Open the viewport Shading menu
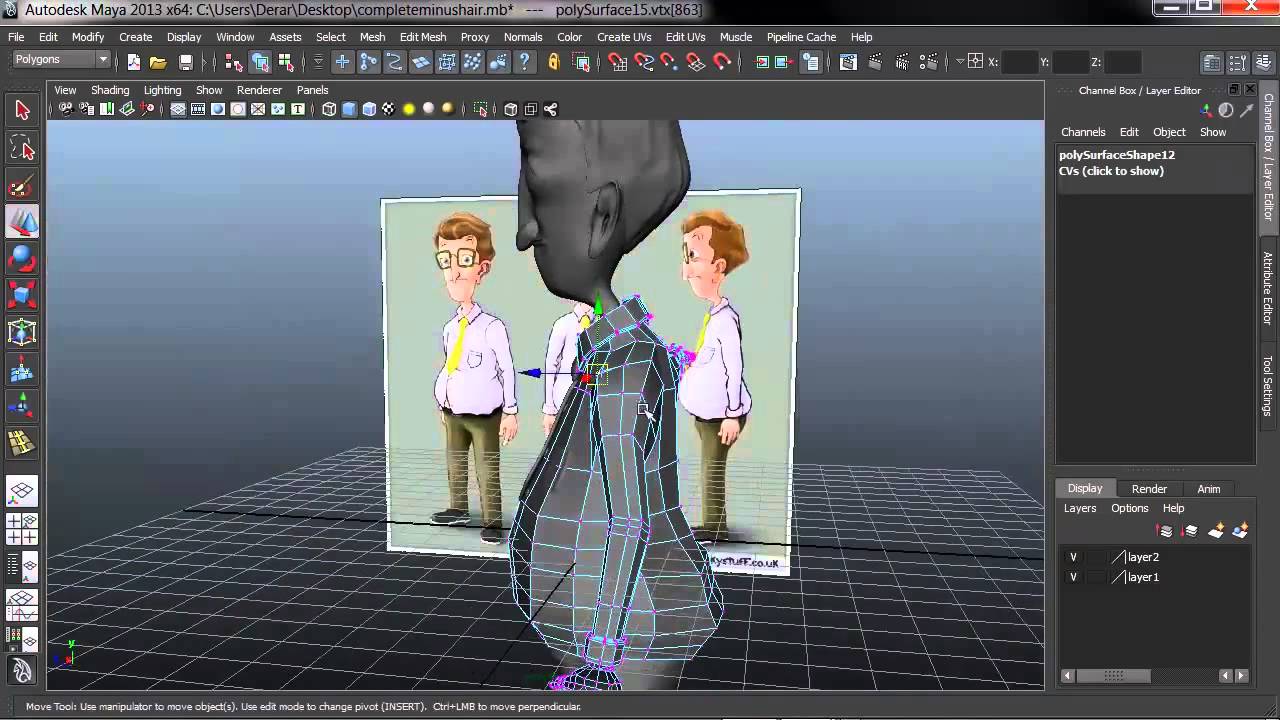Viewport: 1280px width, 720px height. click(110, 90)
